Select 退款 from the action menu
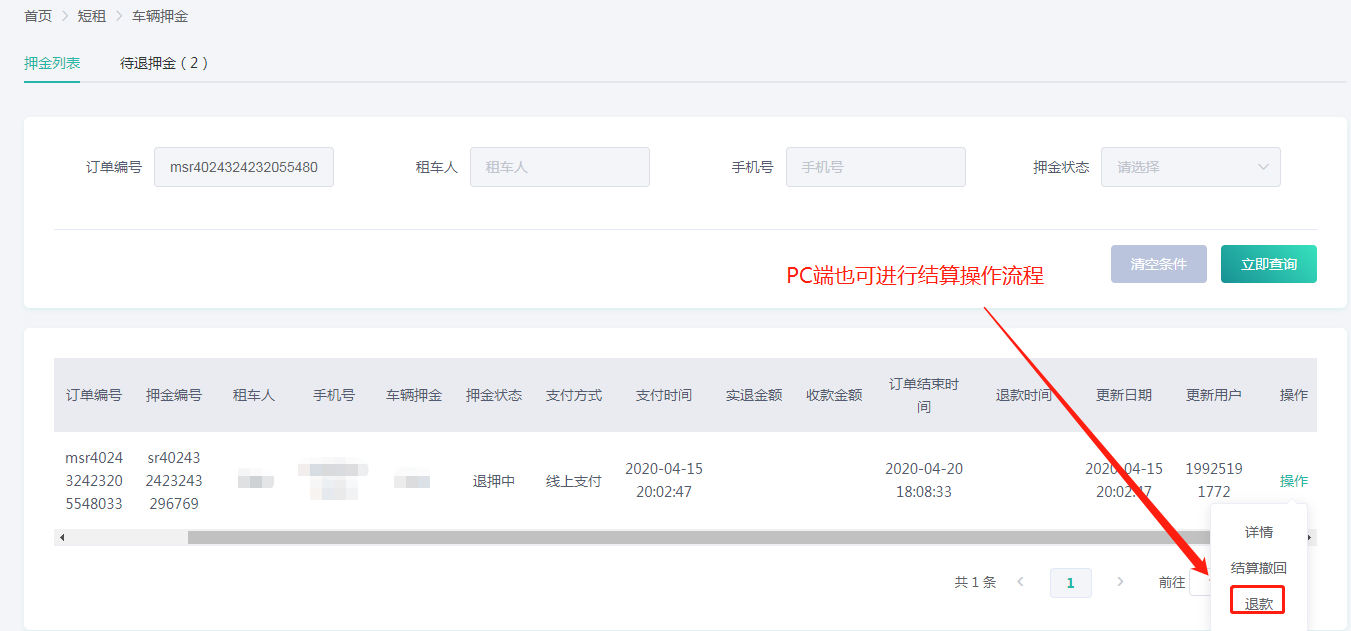This screenshot has width=1351, height=631. click(1258, 603)
